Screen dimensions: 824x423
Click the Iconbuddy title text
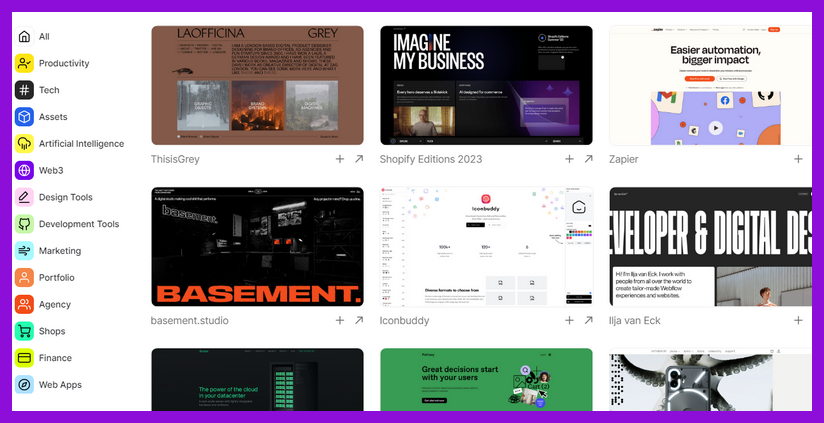(x=405, y=321)
